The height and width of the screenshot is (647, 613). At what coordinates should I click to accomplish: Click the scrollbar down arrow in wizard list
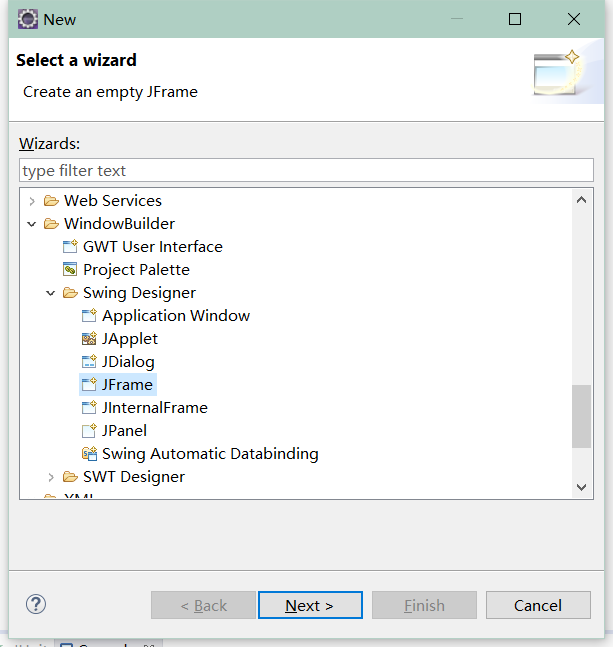tap(581, 487)
